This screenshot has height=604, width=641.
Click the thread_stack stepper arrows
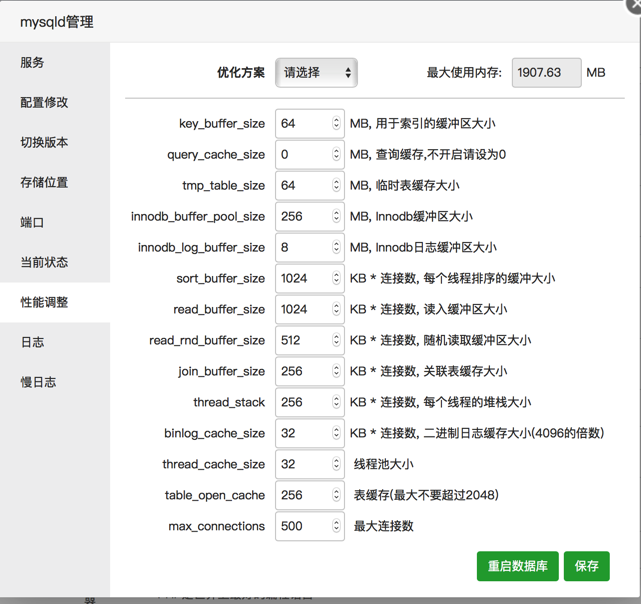[336, 402]
